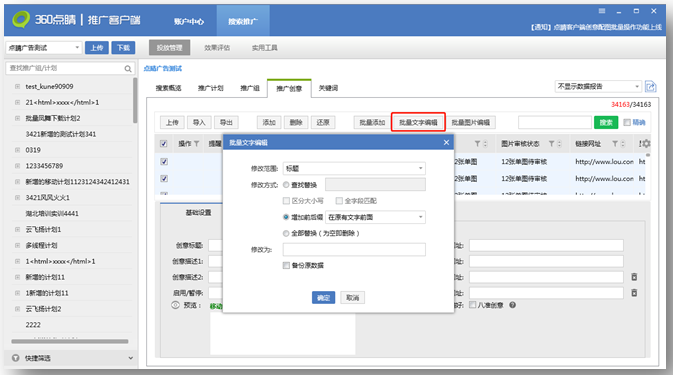673x375 pixels.
Task: Click the trash icon beside the third URL field
Action: click(634, 277)
